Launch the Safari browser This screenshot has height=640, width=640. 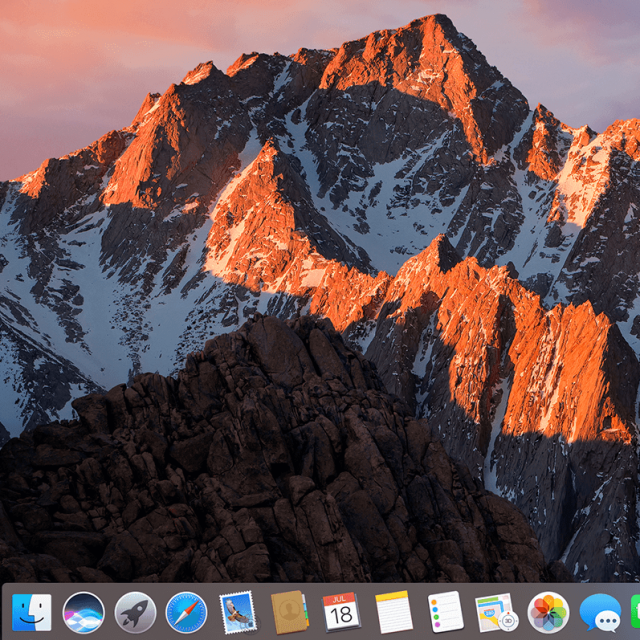(x=186, y=612)
